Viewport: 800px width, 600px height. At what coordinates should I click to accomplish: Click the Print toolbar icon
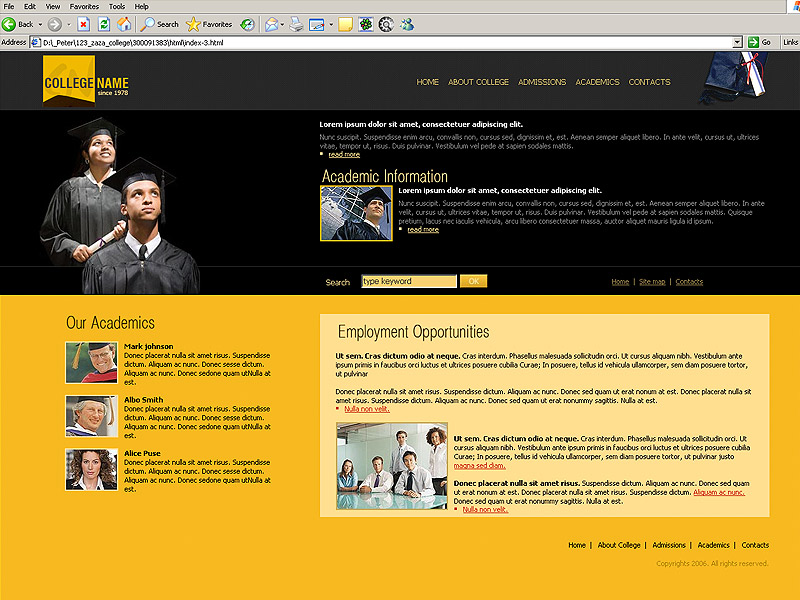tap(296, 23)
